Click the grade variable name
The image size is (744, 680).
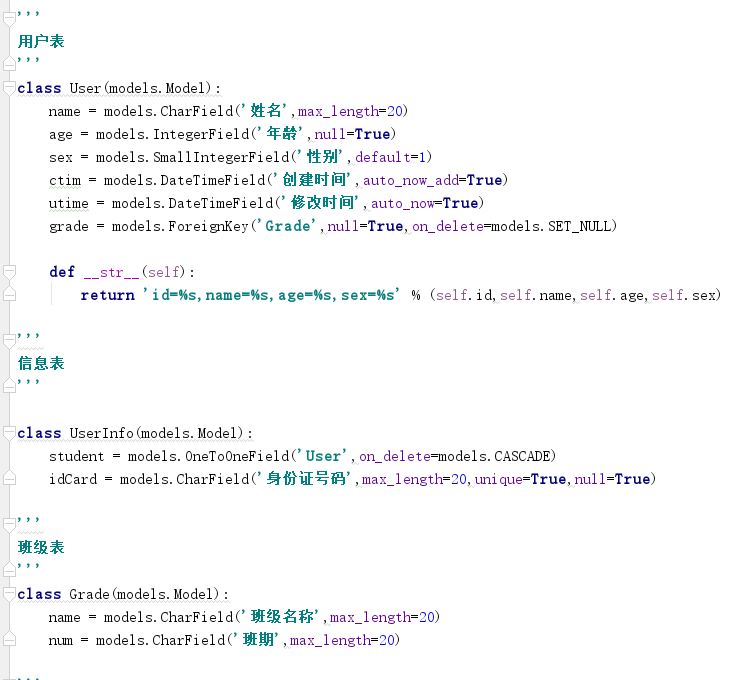tap(69, 227)
